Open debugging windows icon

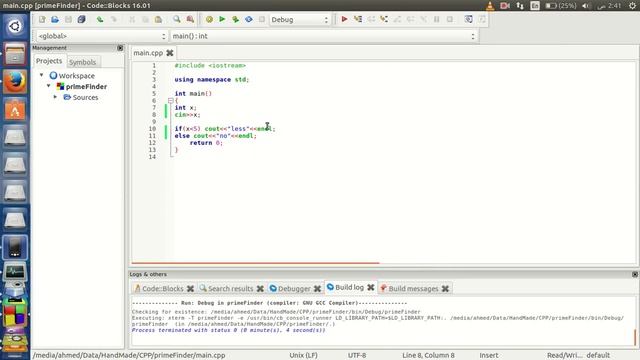coord(469,19)
